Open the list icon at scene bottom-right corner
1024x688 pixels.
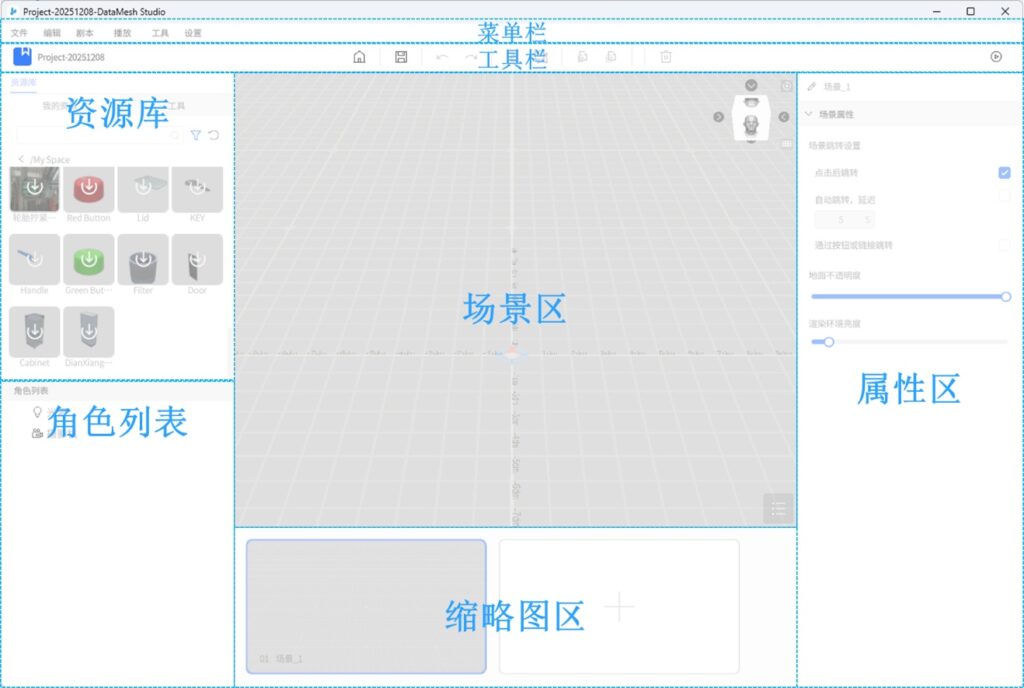coord(779,508)
